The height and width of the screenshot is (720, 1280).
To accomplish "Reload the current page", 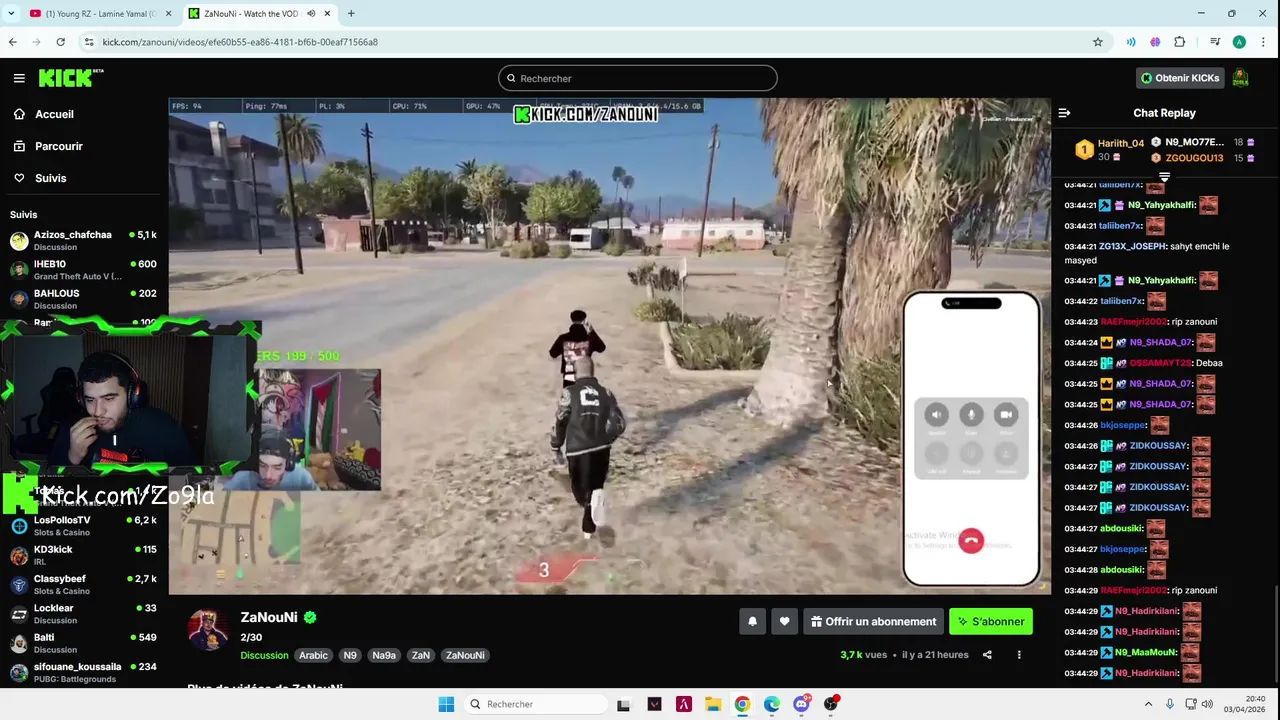I will (x=60, y=42).
